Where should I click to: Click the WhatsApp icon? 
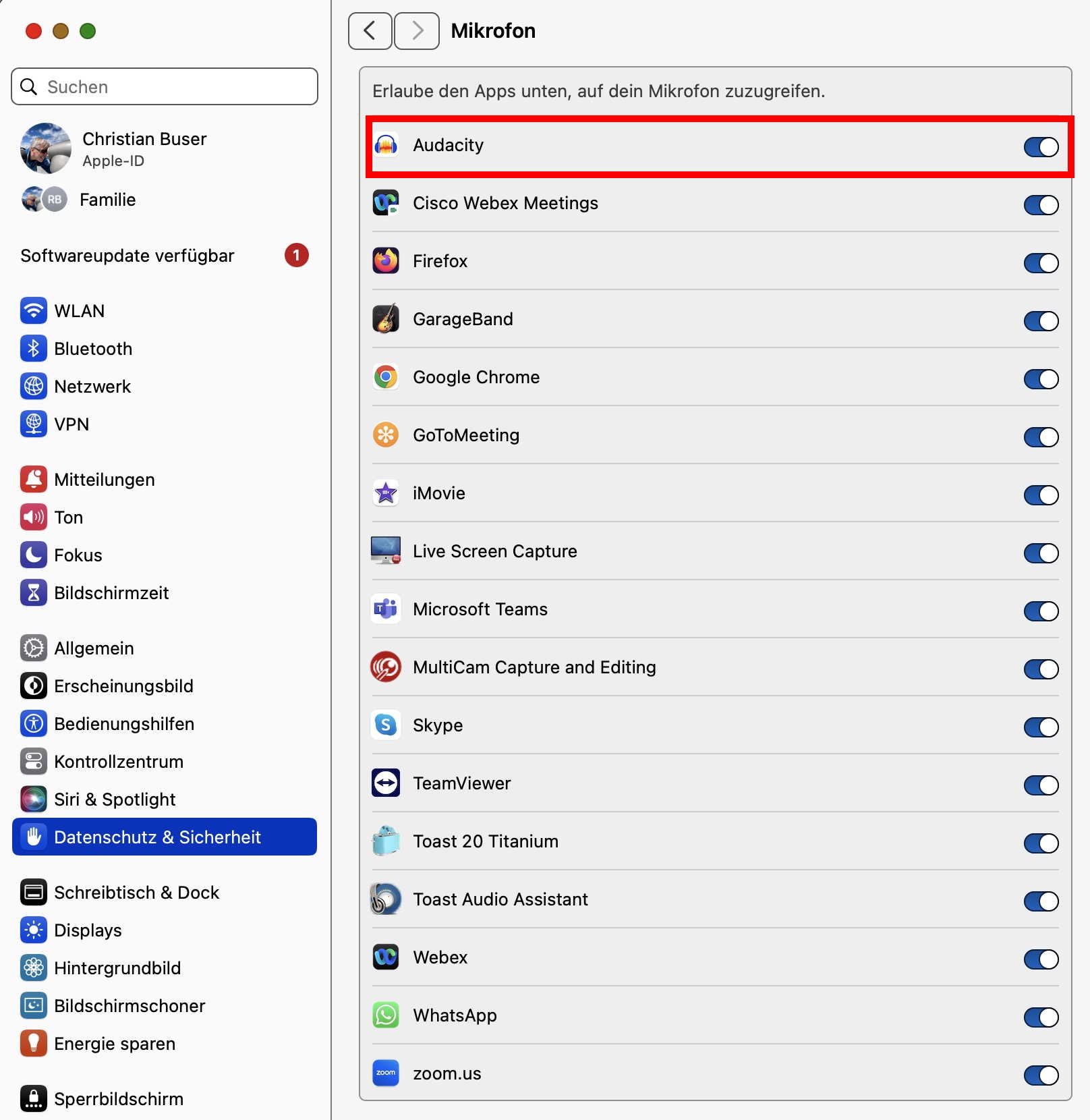coord(386,1015)
